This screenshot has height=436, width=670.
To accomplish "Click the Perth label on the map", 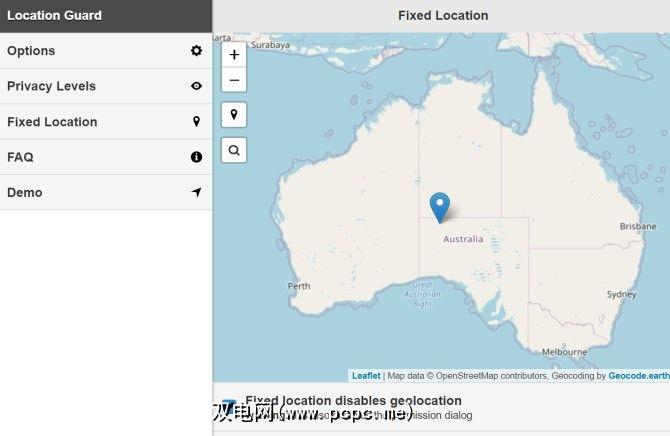I will coord(299,286).
